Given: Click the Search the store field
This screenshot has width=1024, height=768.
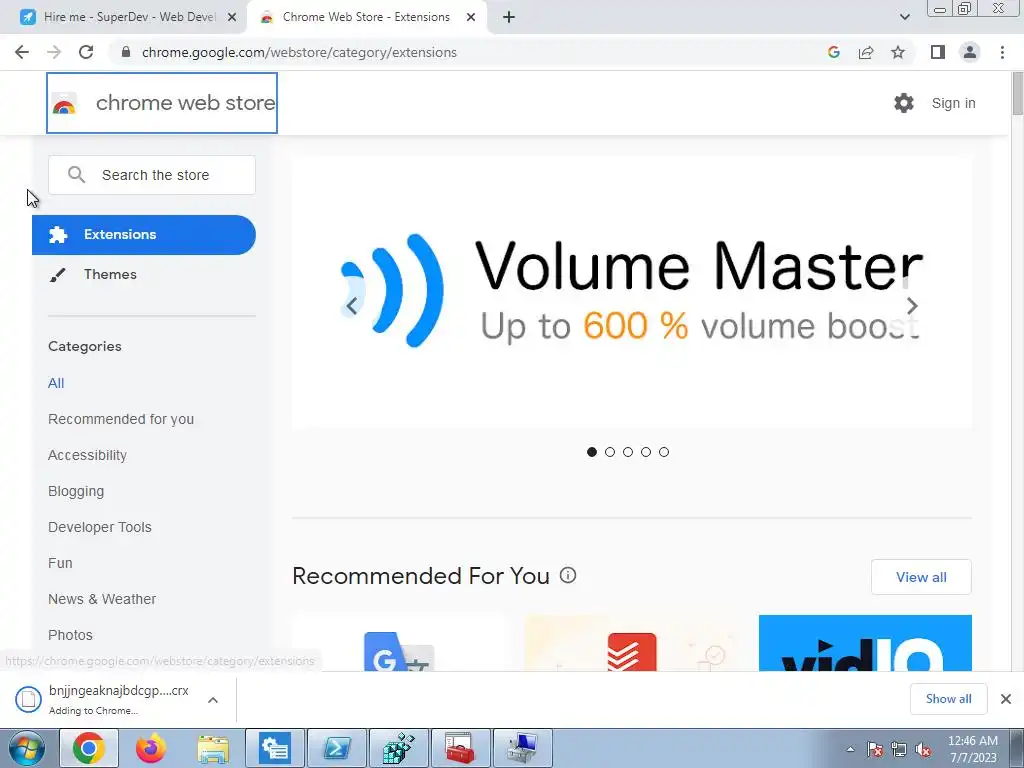Looking at the screenshot, I should [152, 175].
